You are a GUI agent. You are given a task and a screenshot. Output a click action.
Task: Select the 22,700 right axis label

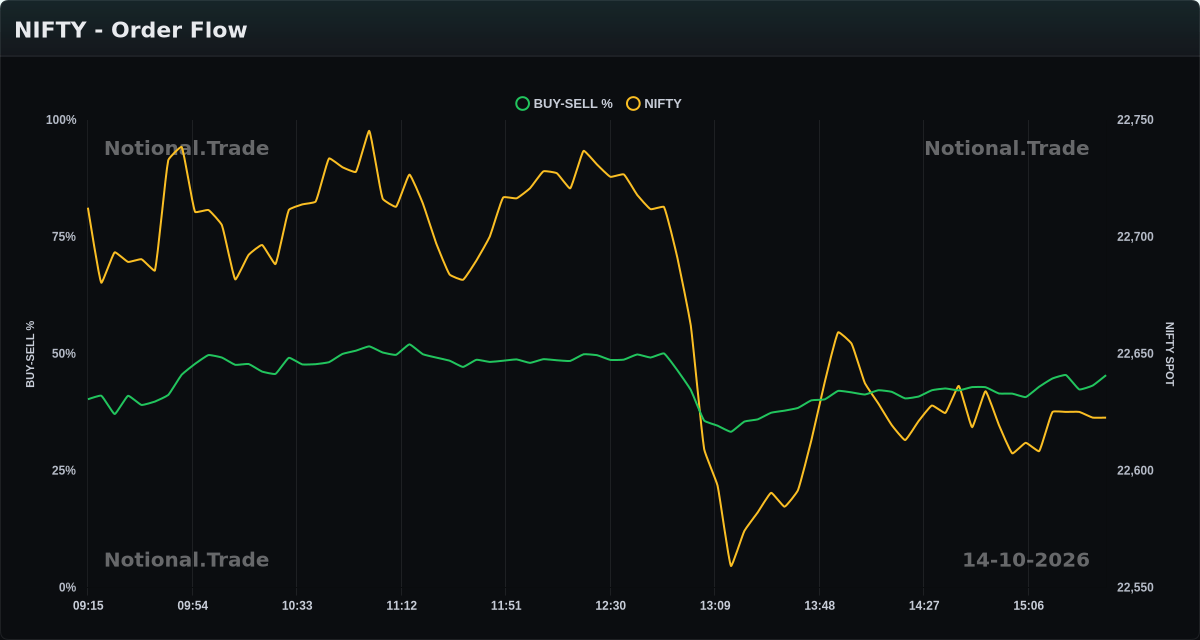click(x=1135, y=237)
